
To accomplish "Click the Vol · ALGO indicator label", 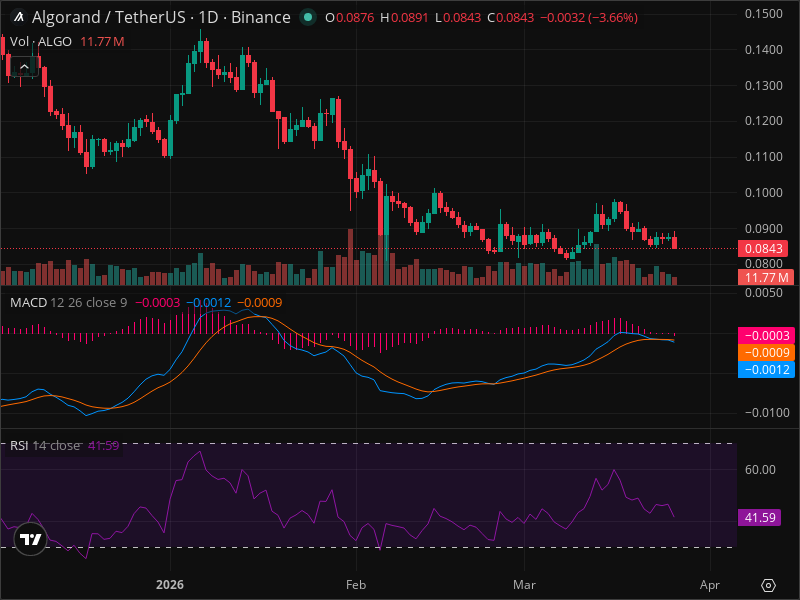I will (x=41, y=41).
